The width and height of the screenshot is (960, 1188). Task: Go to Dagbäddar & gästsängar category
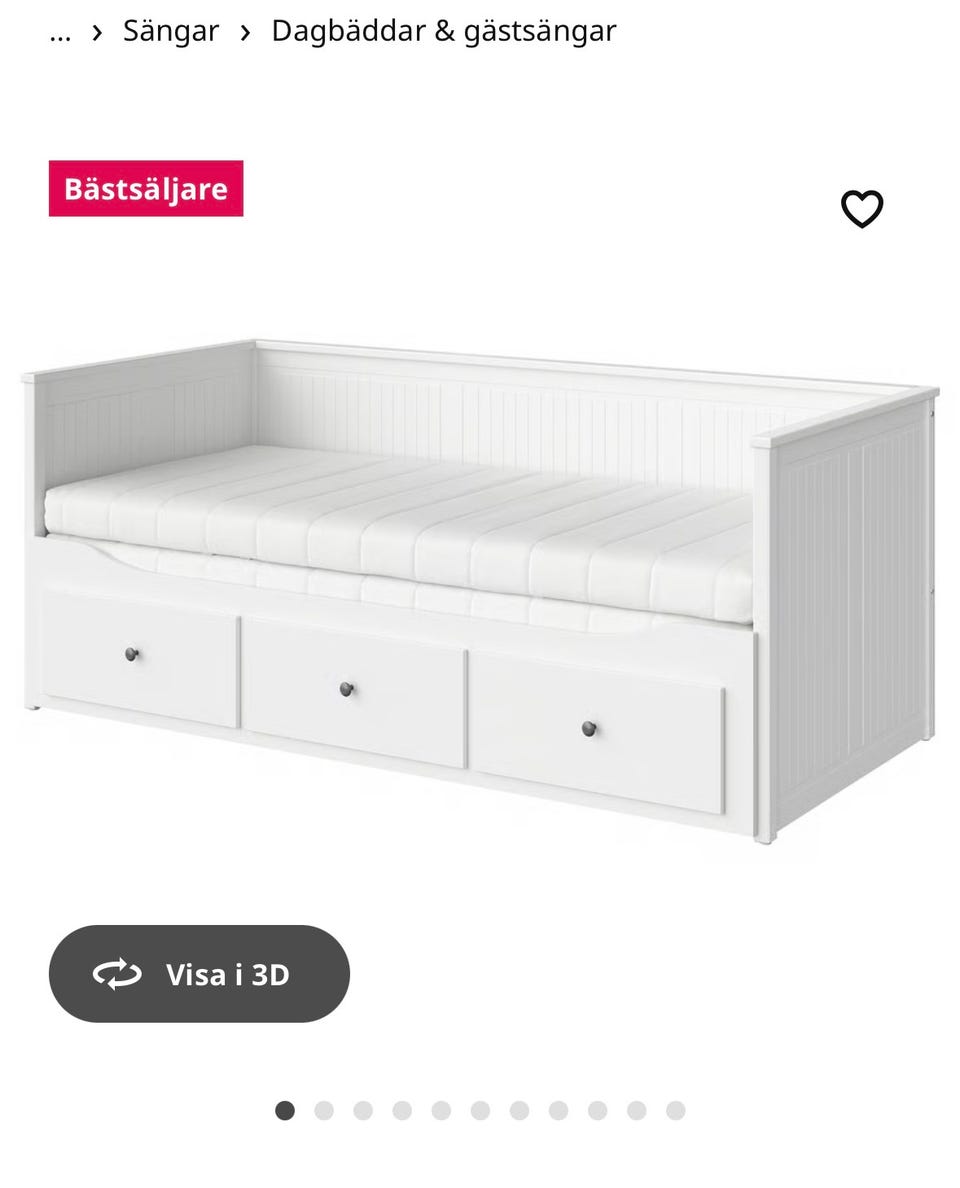pyautogui.click(x=444, y=32)
